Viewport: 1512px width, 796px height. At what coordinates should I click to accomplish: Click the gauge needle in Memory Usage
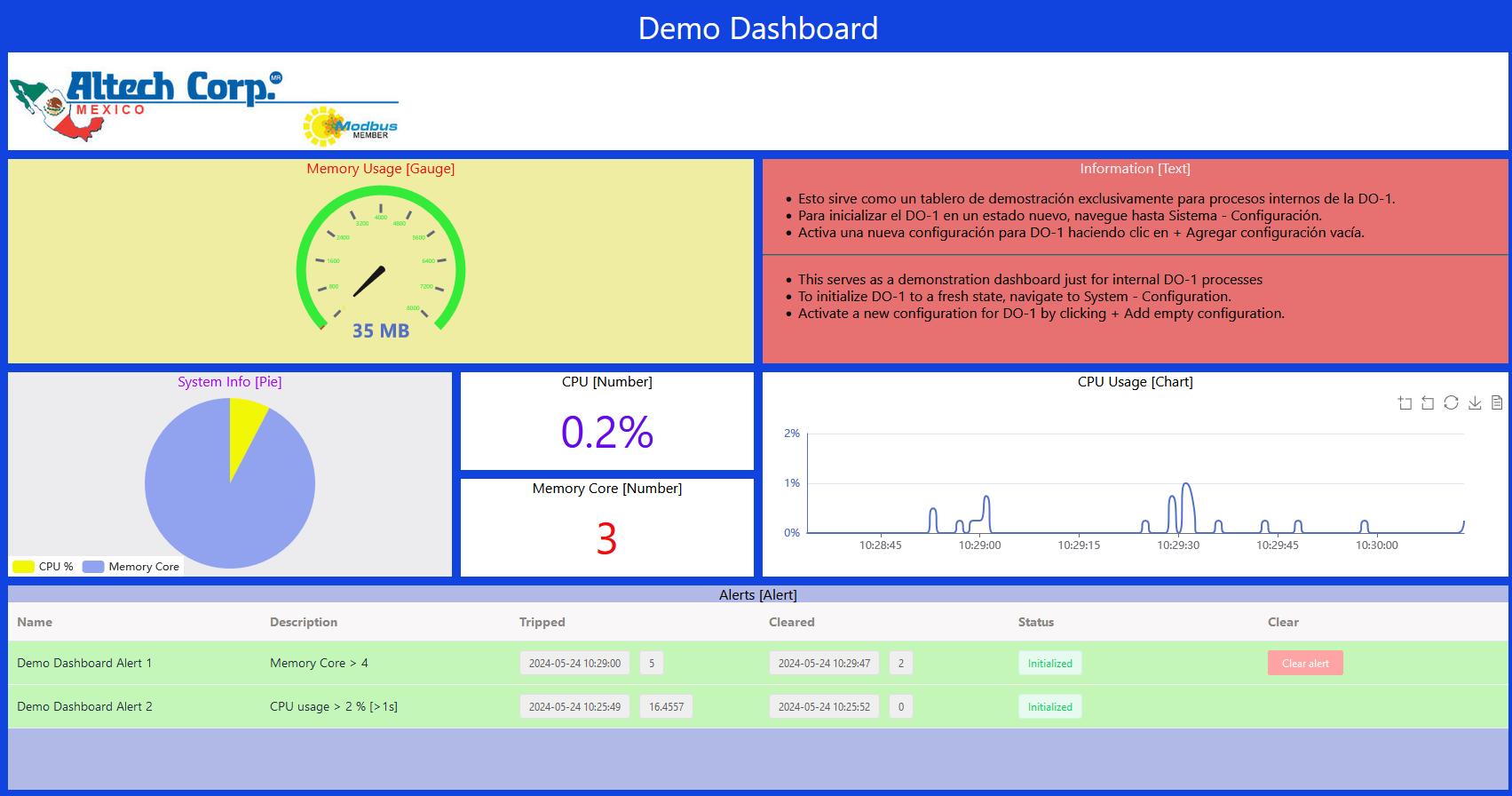pos(368,281)
